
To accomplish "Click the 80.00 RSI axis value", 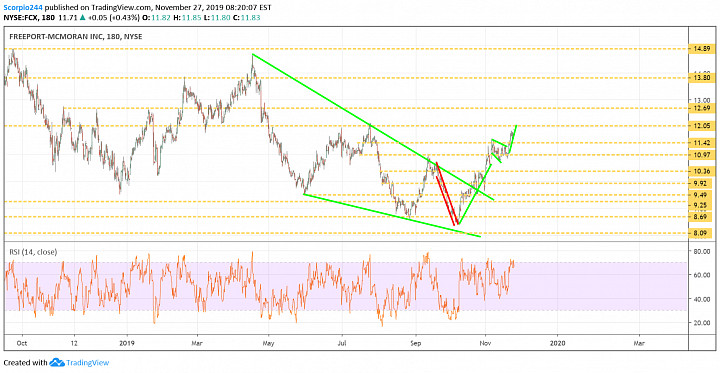I will coord(703,251).
